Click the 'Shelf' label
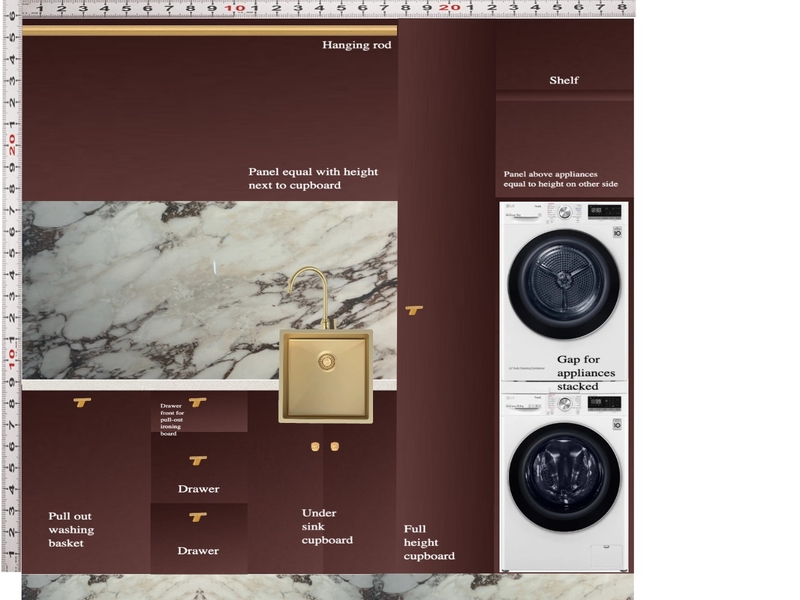Viewport: 800px width, 600px height. click(564, 80)
